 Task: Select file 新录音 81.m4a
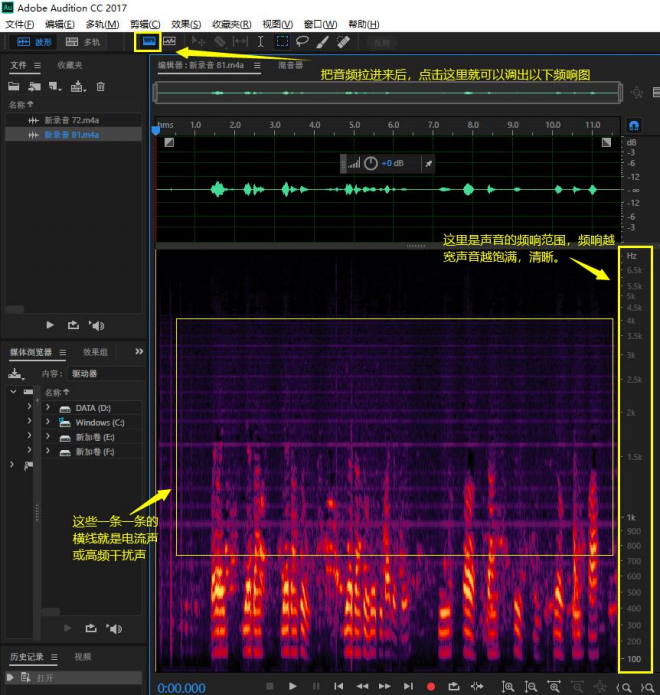tap(74, 135)
